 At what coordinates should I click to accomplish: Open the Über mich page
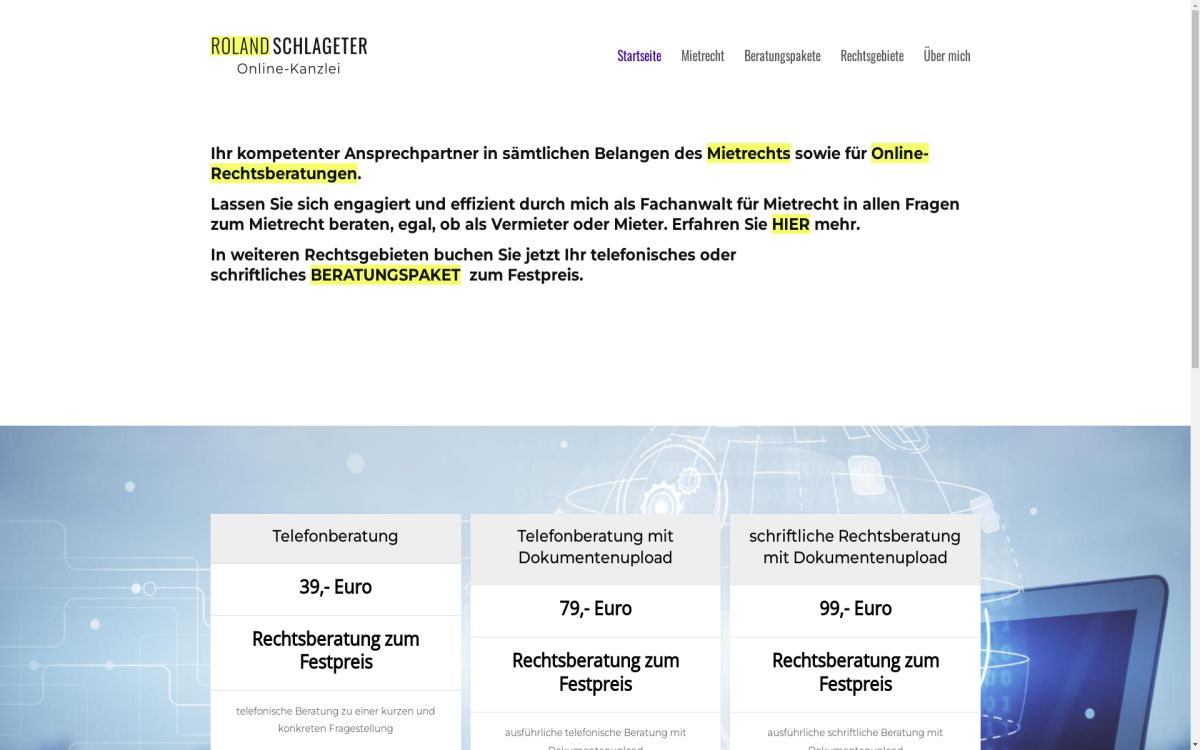pyautogui.click(x=946, y=56)
